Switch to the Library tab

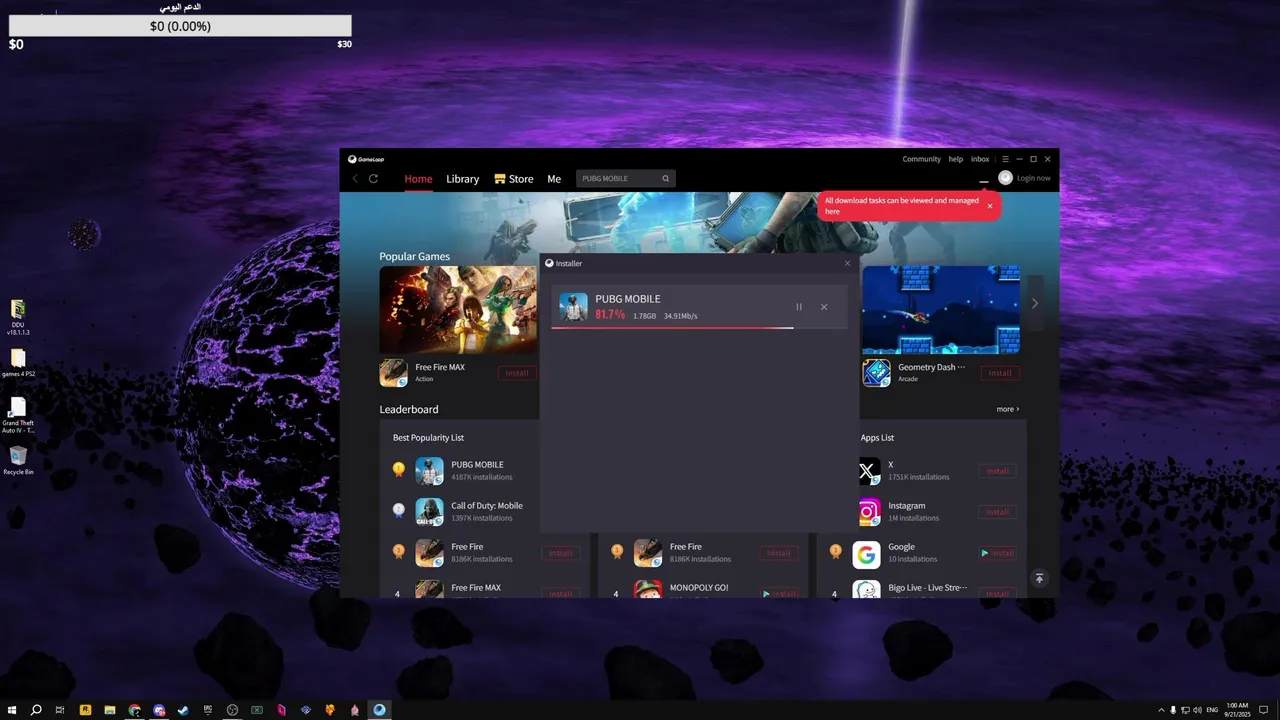click(462, 179)
